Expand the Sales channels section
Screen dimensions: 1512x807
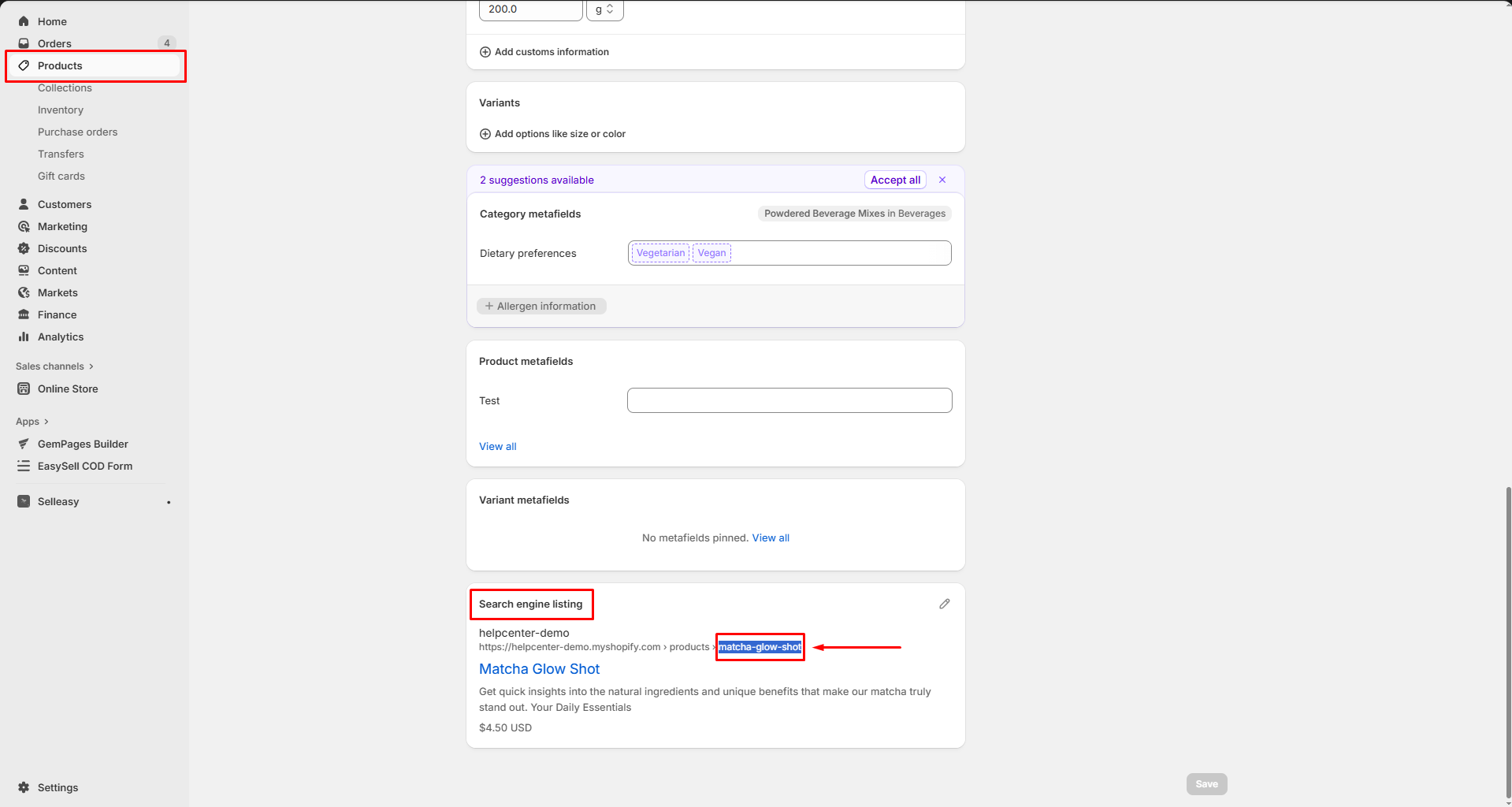point(54,366)
